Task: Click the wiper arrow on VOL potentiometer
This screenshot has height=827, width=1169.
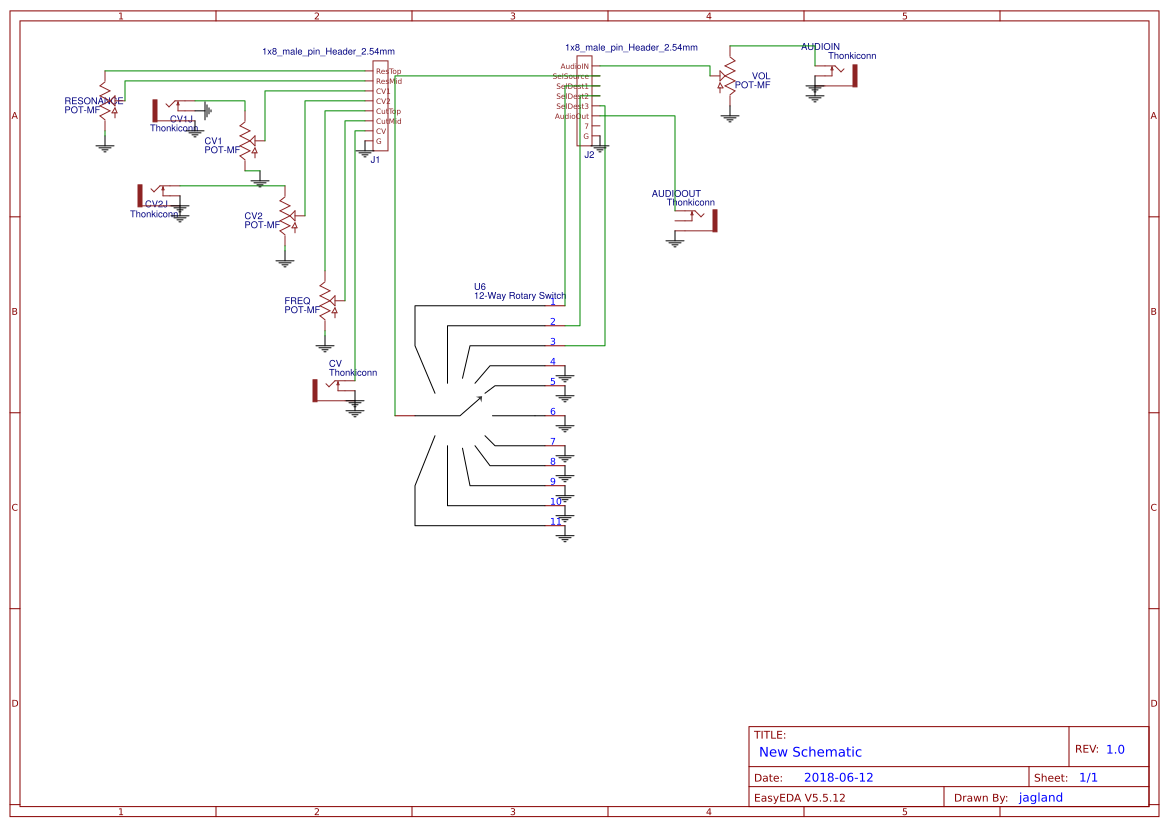Action: [x=722, y=78]
